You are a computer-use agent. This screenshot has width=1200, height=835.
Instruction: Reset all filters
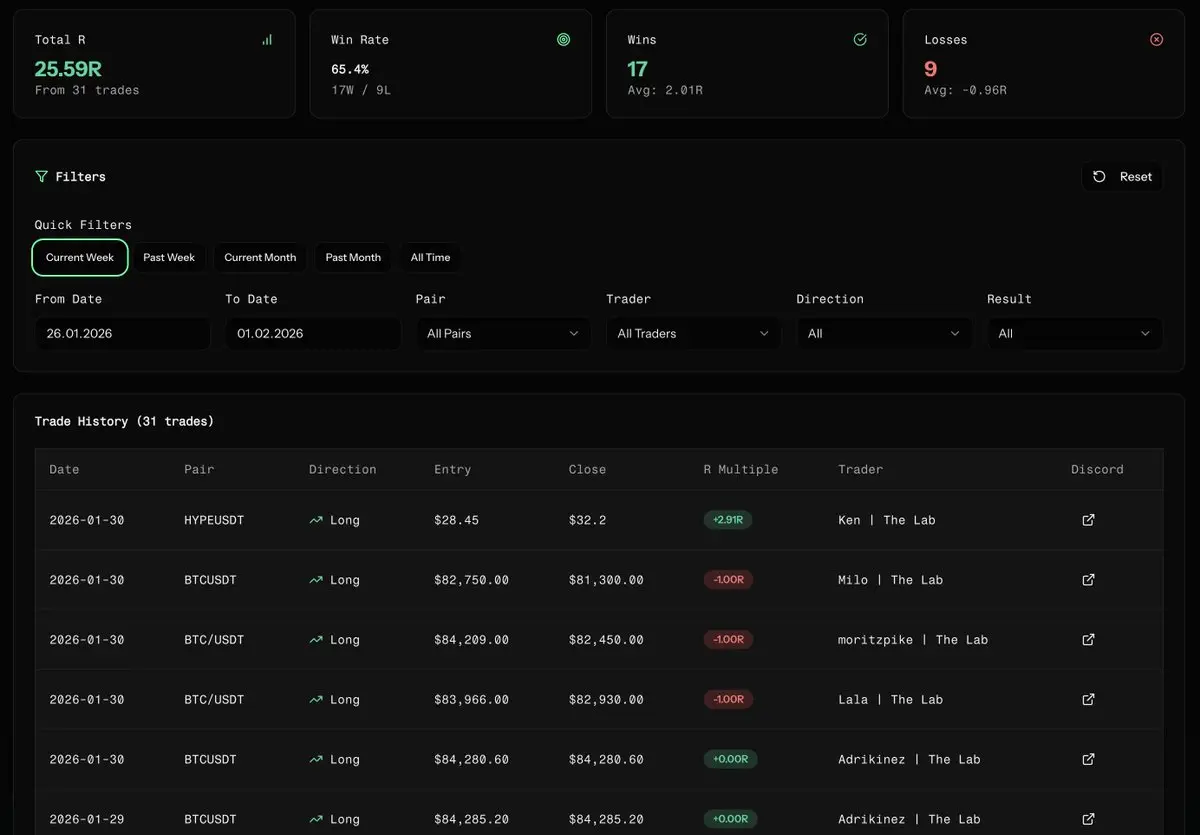point(1122,177)
